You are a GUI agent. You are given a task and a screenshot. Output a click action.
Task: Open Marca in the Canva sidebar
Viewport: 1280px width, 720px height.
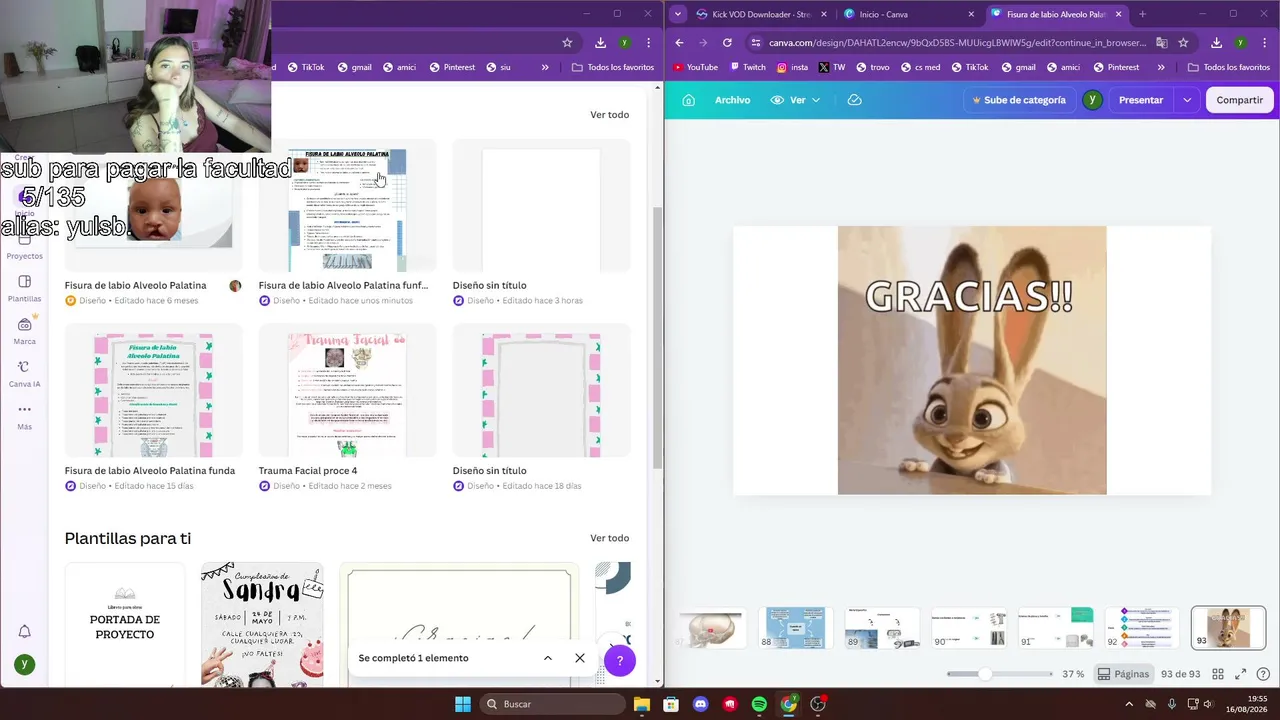[25, 330]
